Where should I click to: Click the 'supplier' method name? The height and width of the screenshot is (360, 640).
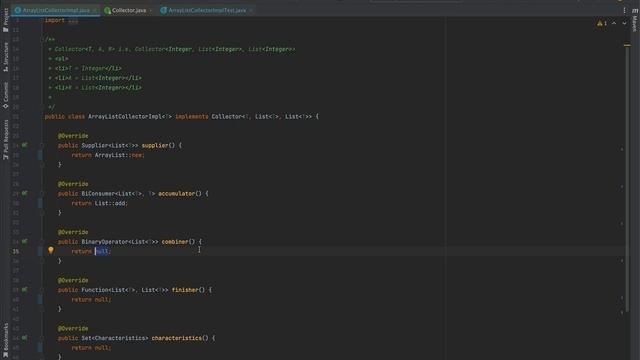coord(155,145)
